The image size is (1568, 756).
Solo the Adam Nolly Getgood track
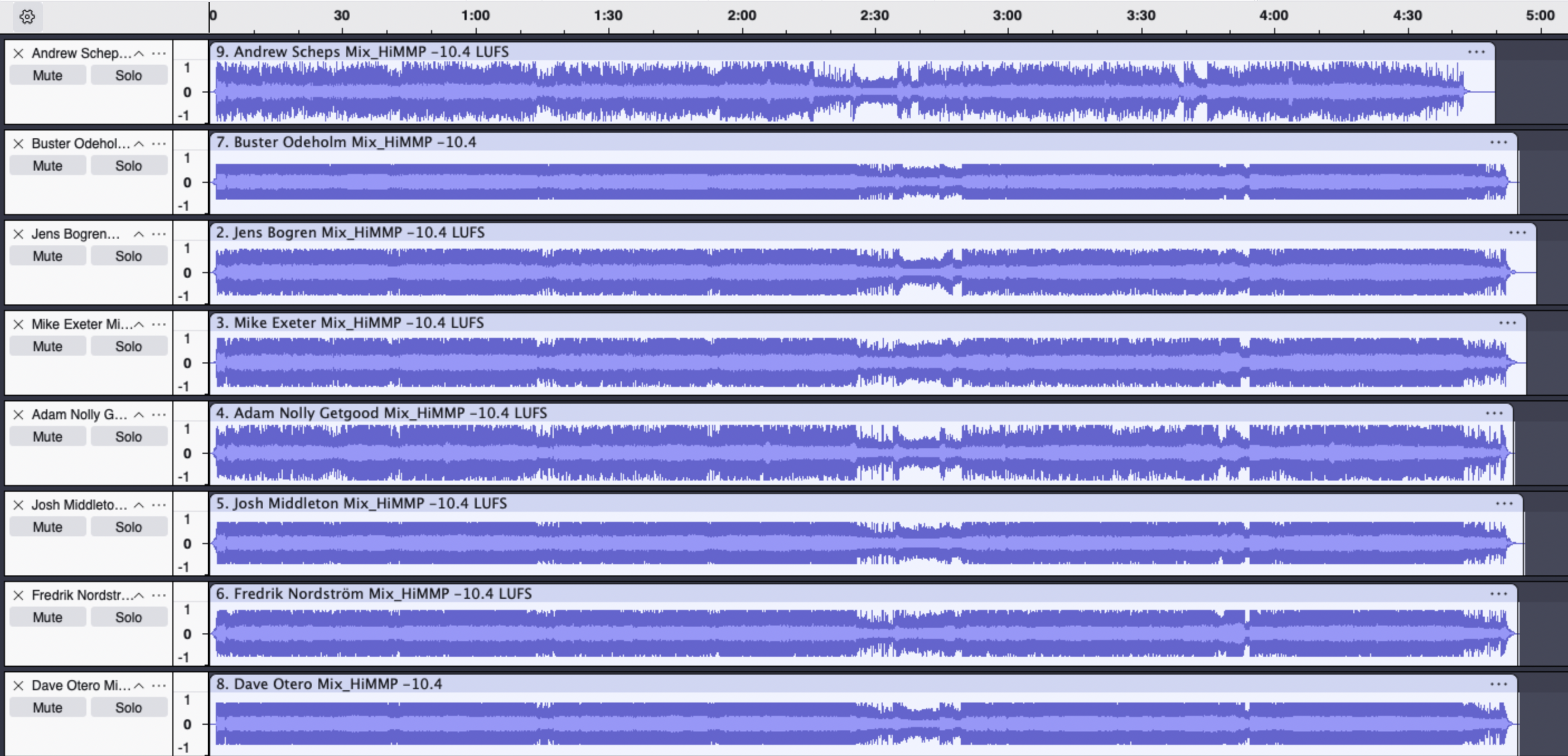128,437
